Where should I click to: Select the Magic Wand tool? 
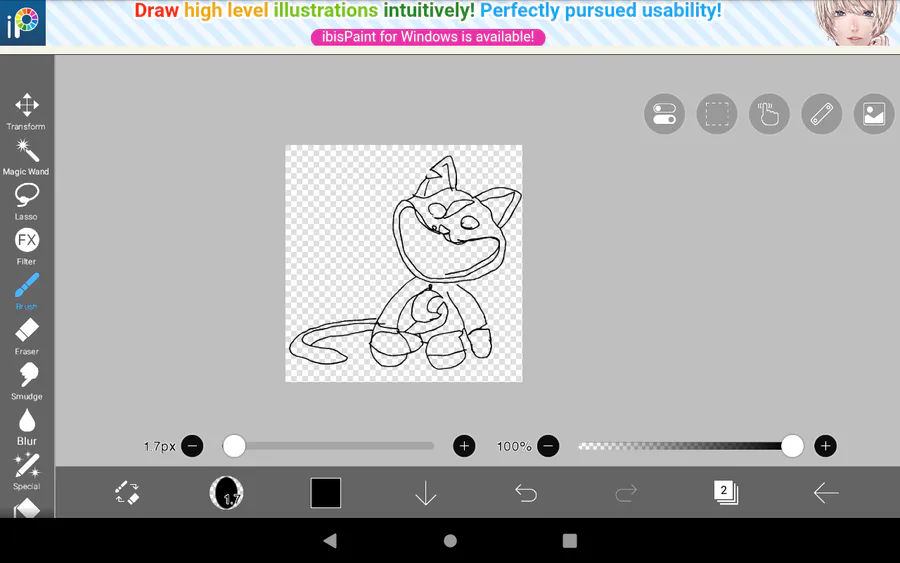26,157
